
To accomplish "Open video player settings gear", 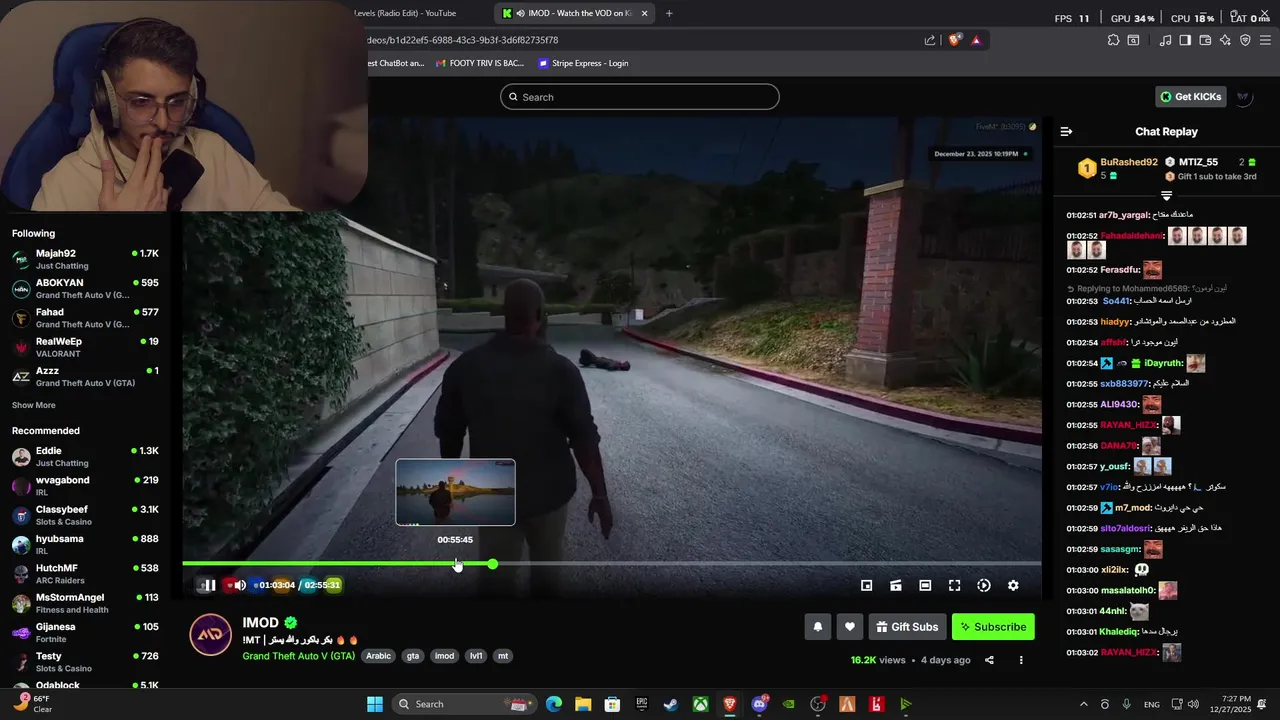I will 1013,586.
